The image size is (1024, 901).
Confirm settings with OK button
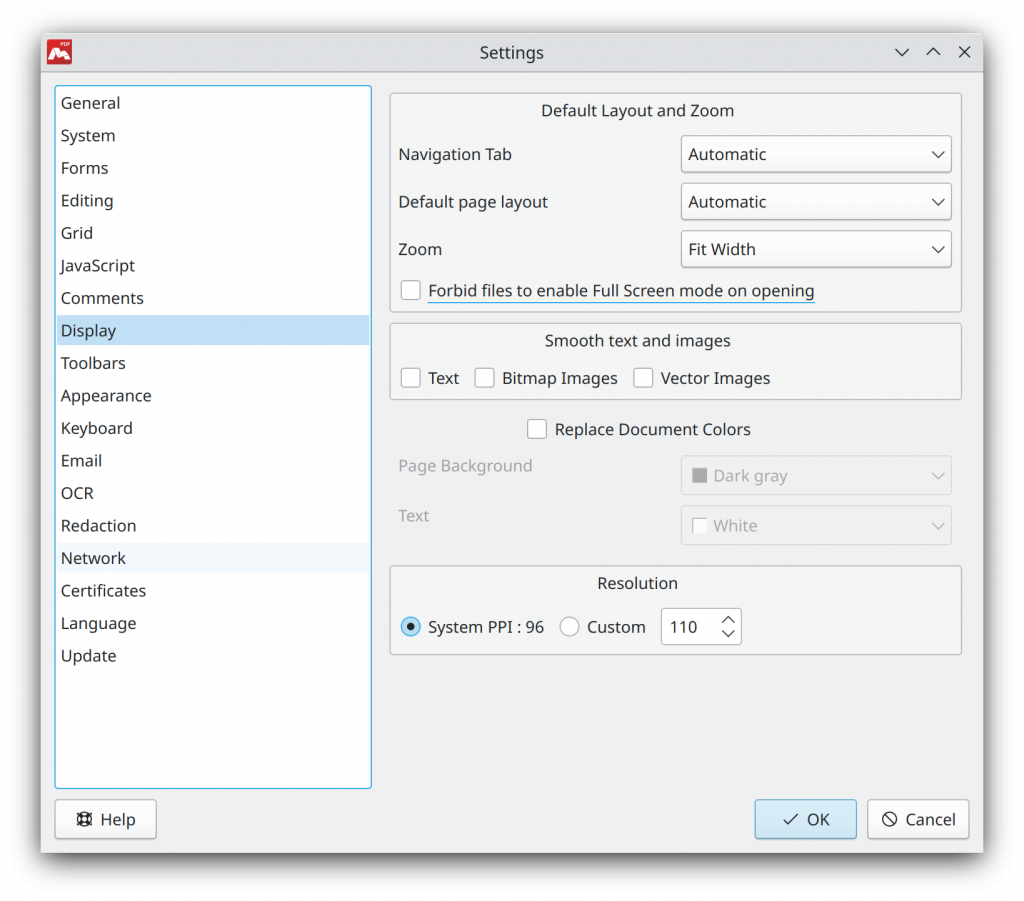pos(805,819)
